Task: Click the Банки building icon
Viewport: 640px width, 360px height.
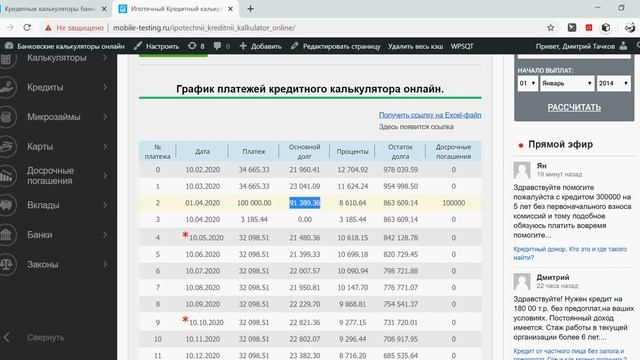Action: [x=7, y=235]
